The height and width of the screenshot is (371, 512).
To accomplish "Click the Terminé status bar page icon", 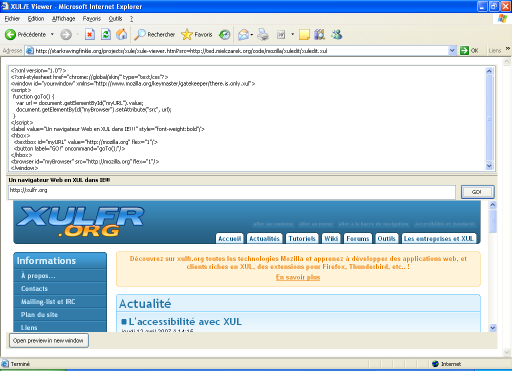I will coord(5,364).
